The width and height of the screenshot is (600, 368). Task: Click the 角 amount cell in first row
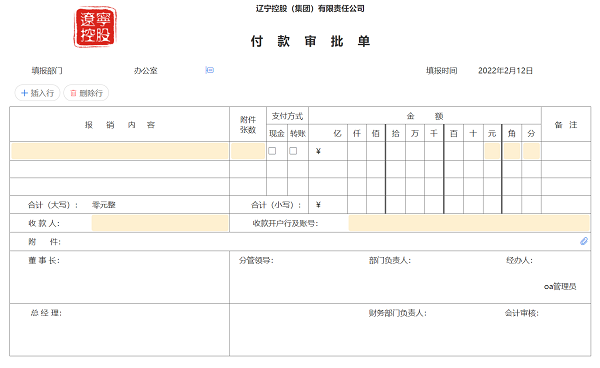[512, 151]
